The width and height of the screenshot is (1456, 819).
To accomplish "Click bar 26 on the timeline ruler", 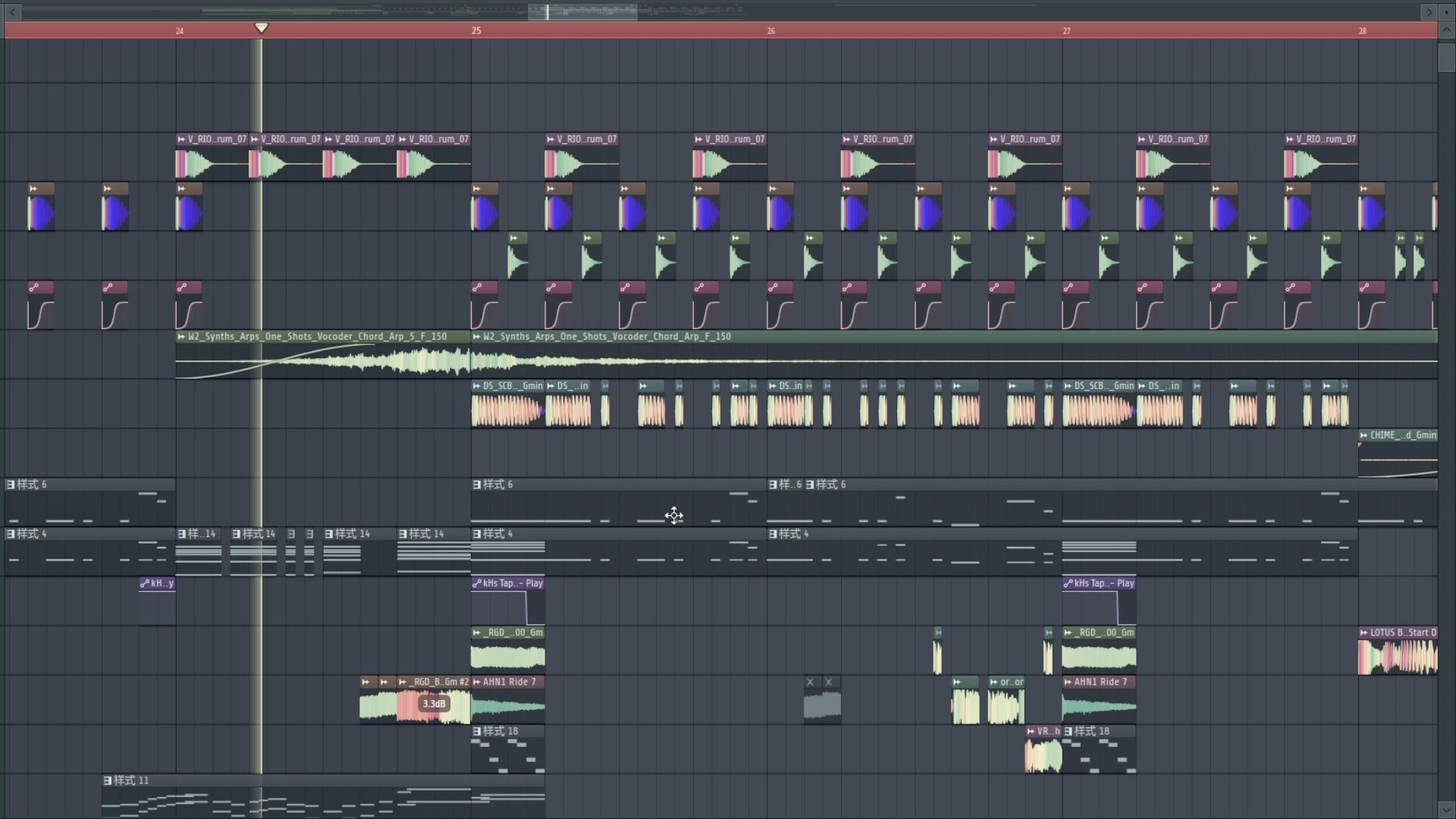I will 770,31.
